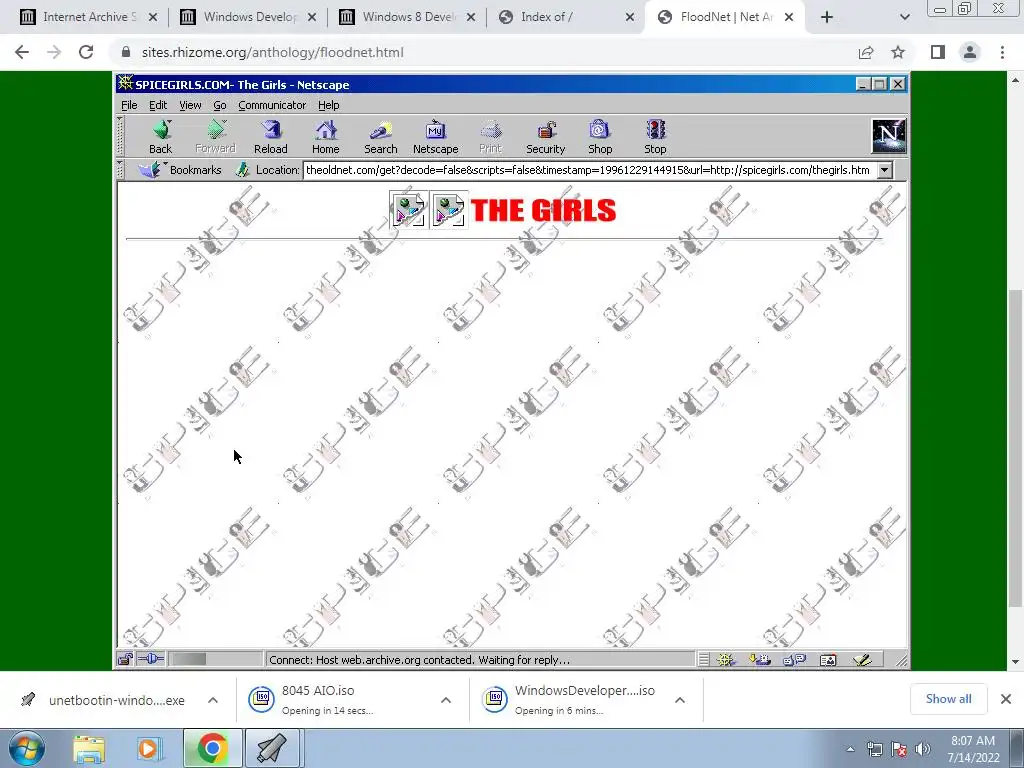Click Netscape Forward toolbar button
Image resolution: width=1024 pixels, height=768 pixels.
[x=216, y=137]
